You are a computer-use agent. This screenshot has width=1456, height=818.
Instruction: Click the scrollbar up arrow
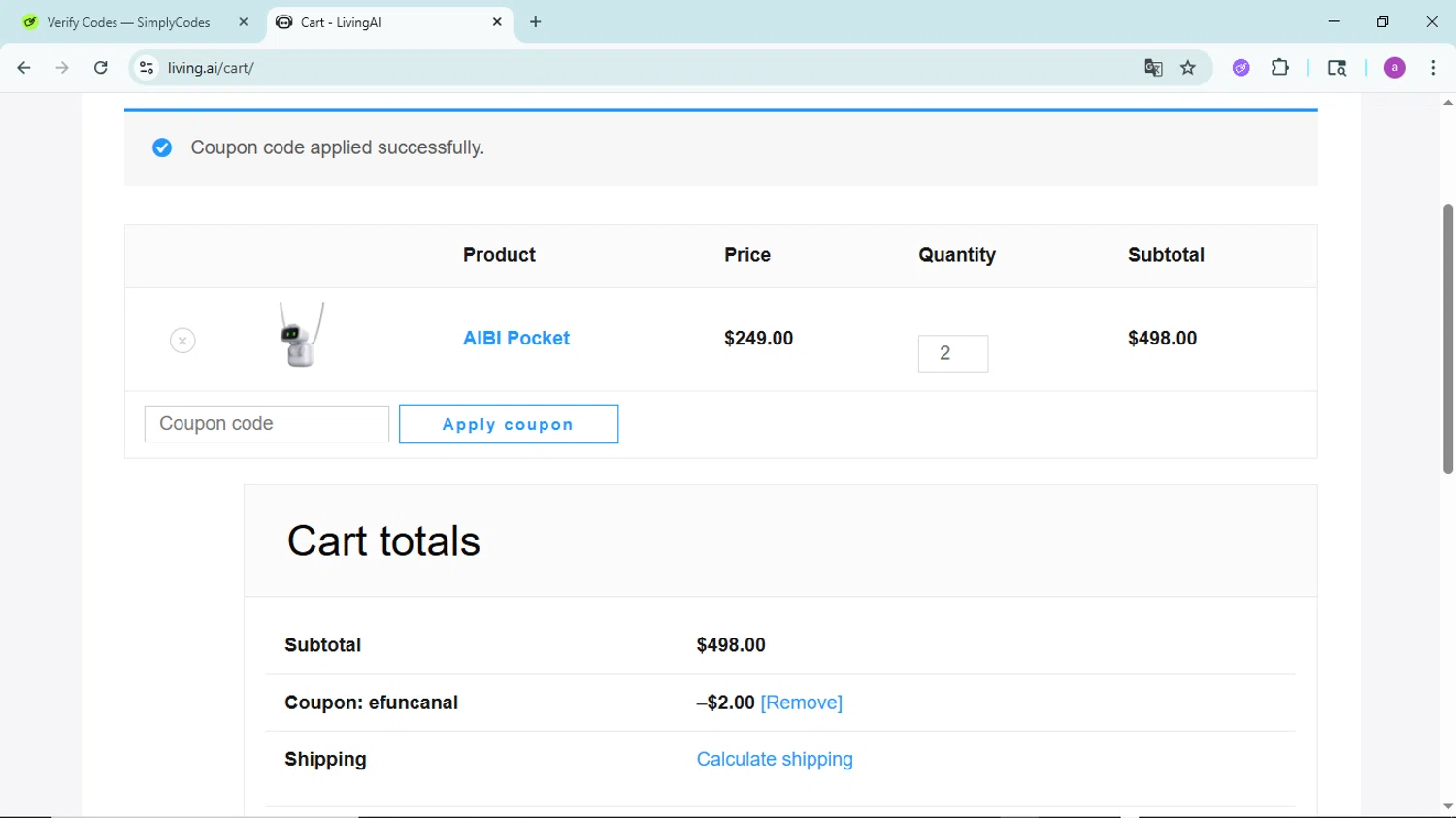(x=1448, y=102)
